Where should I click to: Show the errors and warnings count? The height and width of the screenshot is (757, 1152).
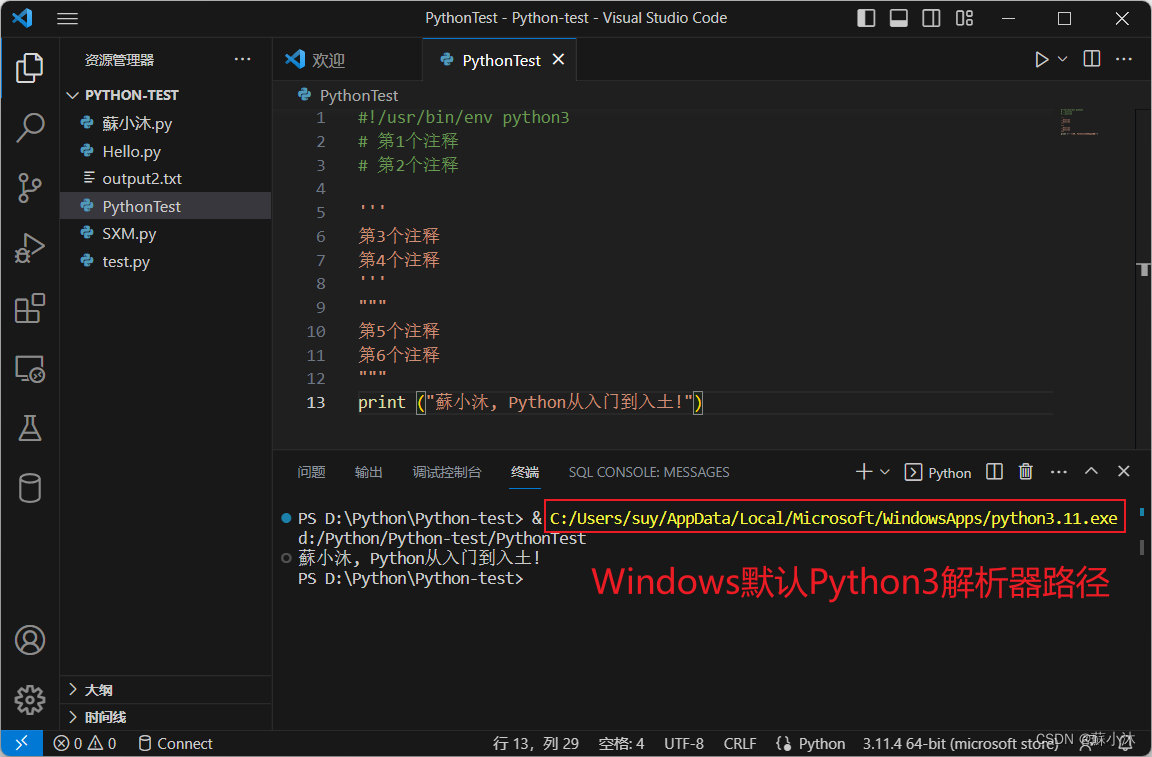pyautogui.click(x=84, y=744)
